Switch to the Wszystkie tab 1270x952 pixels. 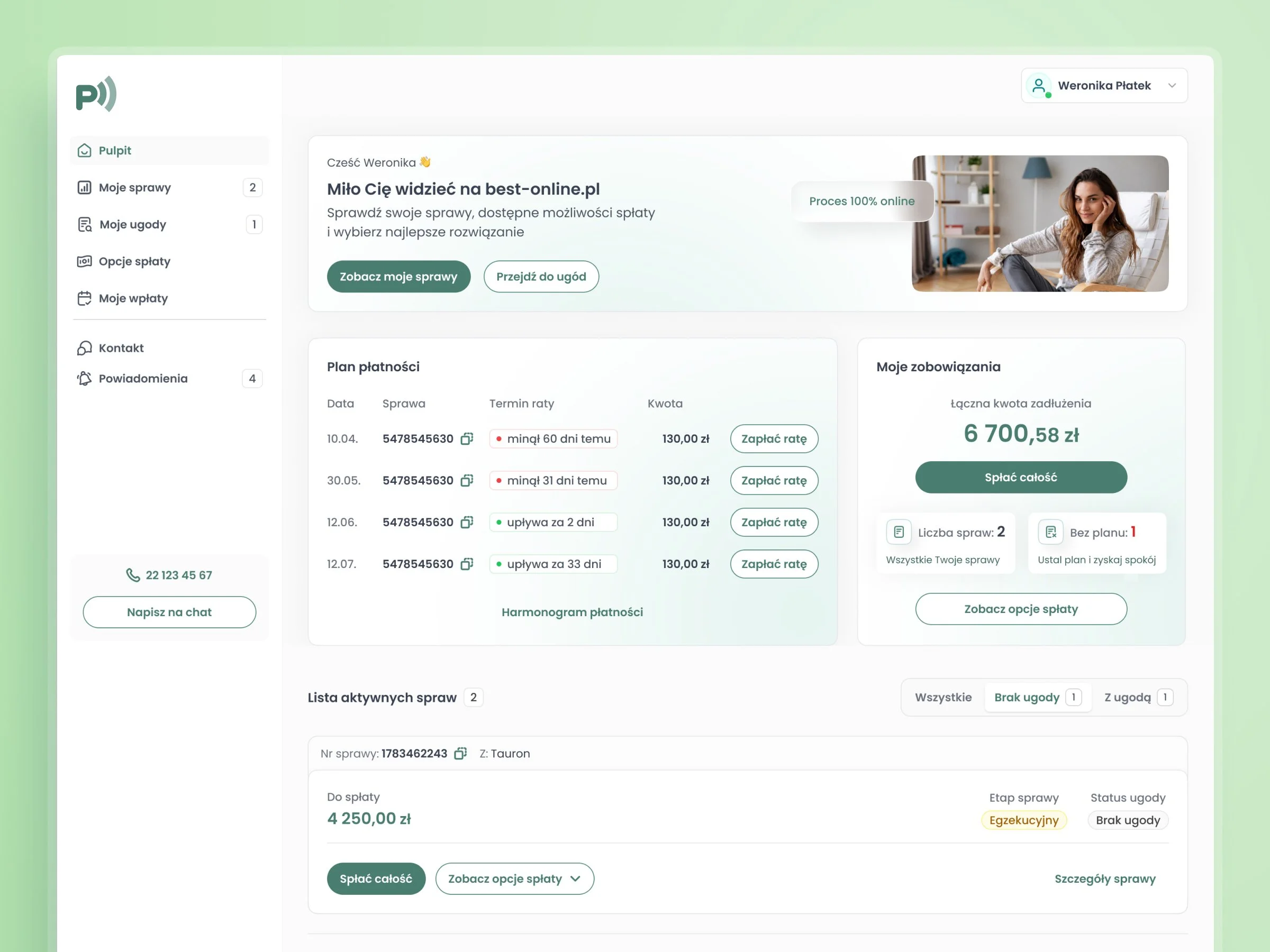pos(944,697)
